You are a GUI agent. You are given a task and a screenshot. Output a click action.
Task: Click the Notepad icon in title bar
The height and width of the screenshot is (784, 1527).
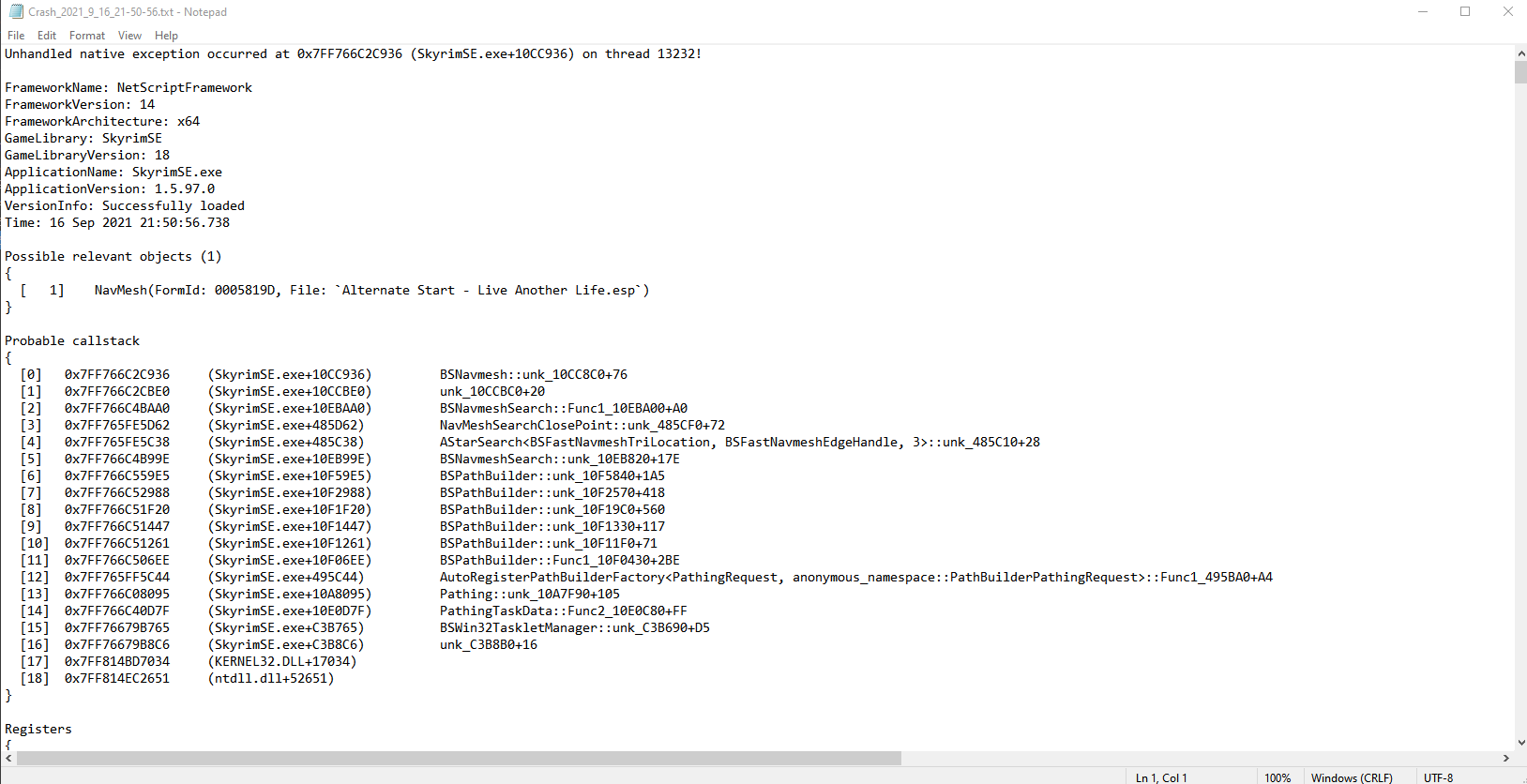tap(16, 12)
